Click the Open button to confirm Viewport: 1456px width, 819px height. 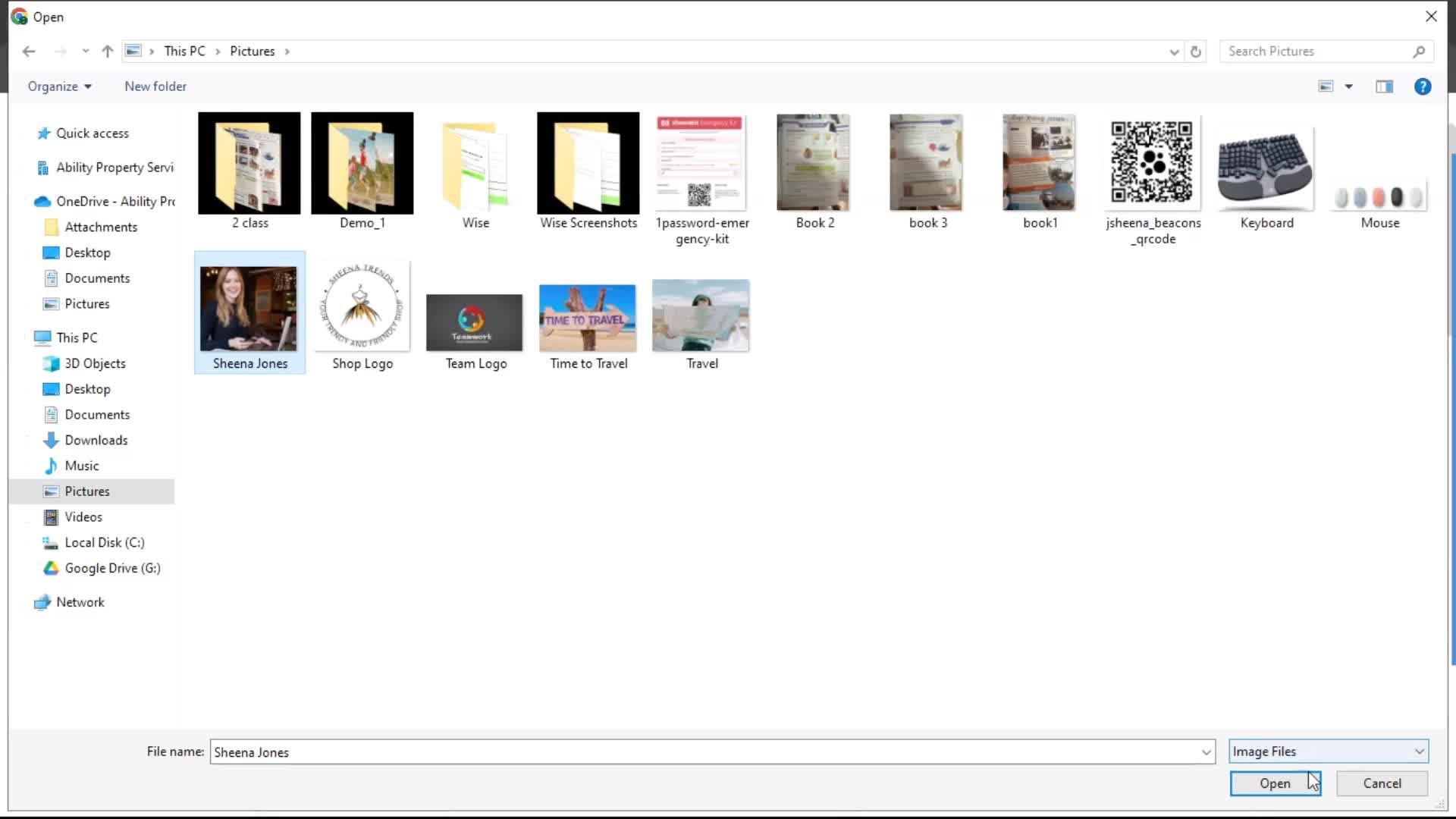point(1275,783)
